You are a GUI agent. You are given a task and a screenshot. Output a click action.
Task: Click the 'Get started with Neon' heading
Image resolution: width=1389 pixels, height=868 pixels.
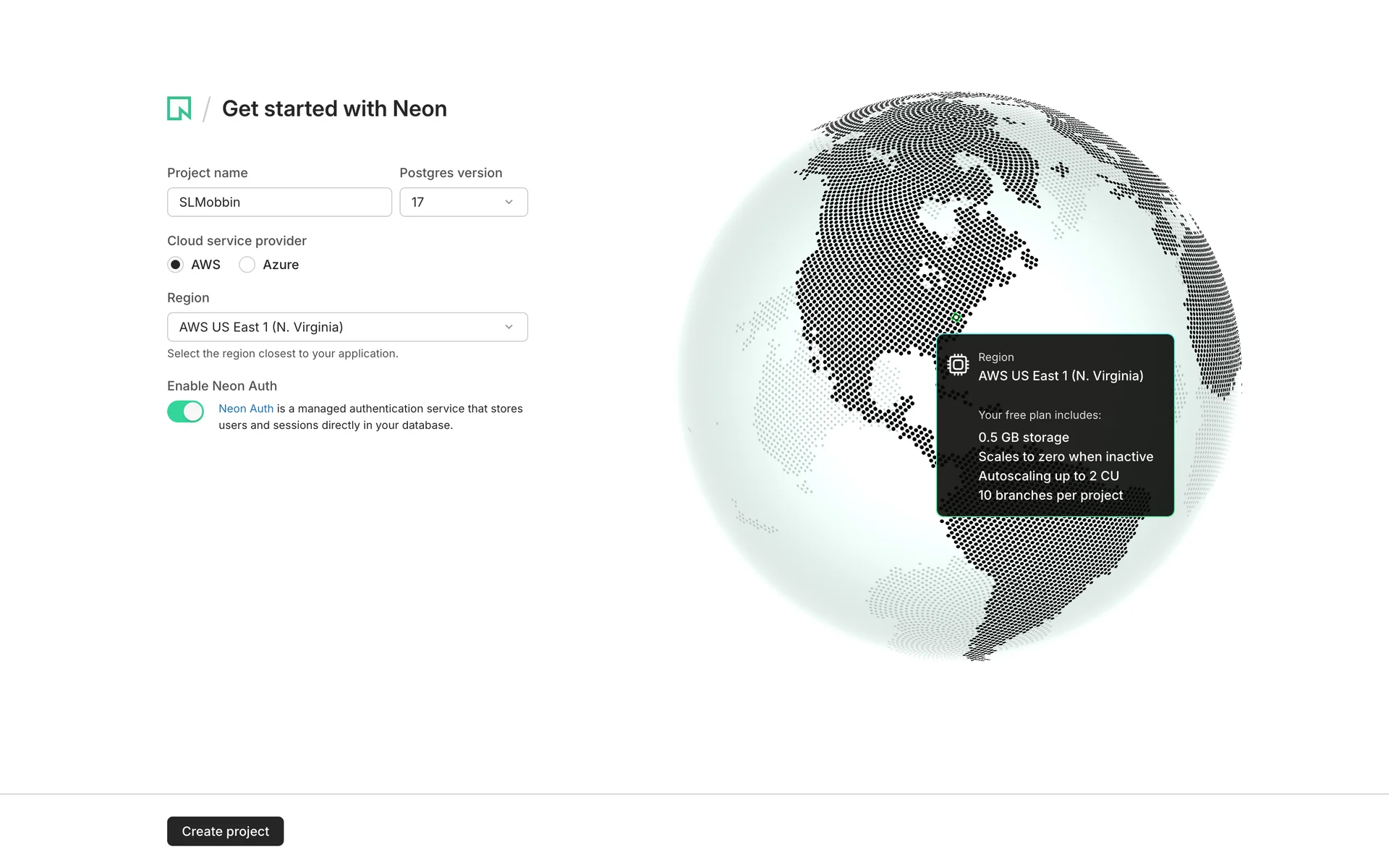coord(334,109)
